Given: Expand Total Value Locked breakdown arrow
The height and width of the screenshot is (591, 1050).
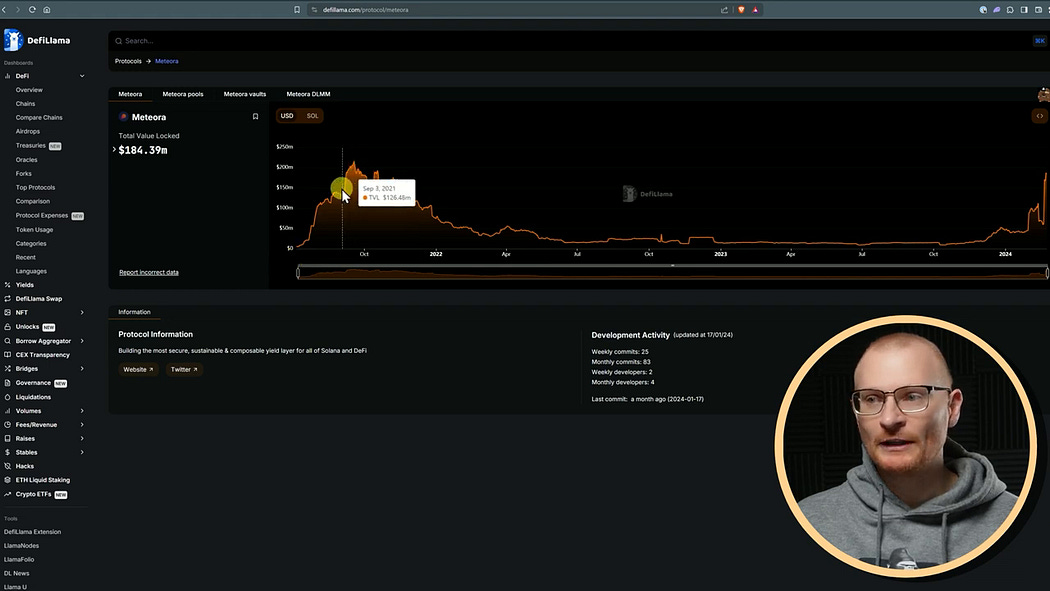Looking at the screenshot, I should click(x=115, y=150).
